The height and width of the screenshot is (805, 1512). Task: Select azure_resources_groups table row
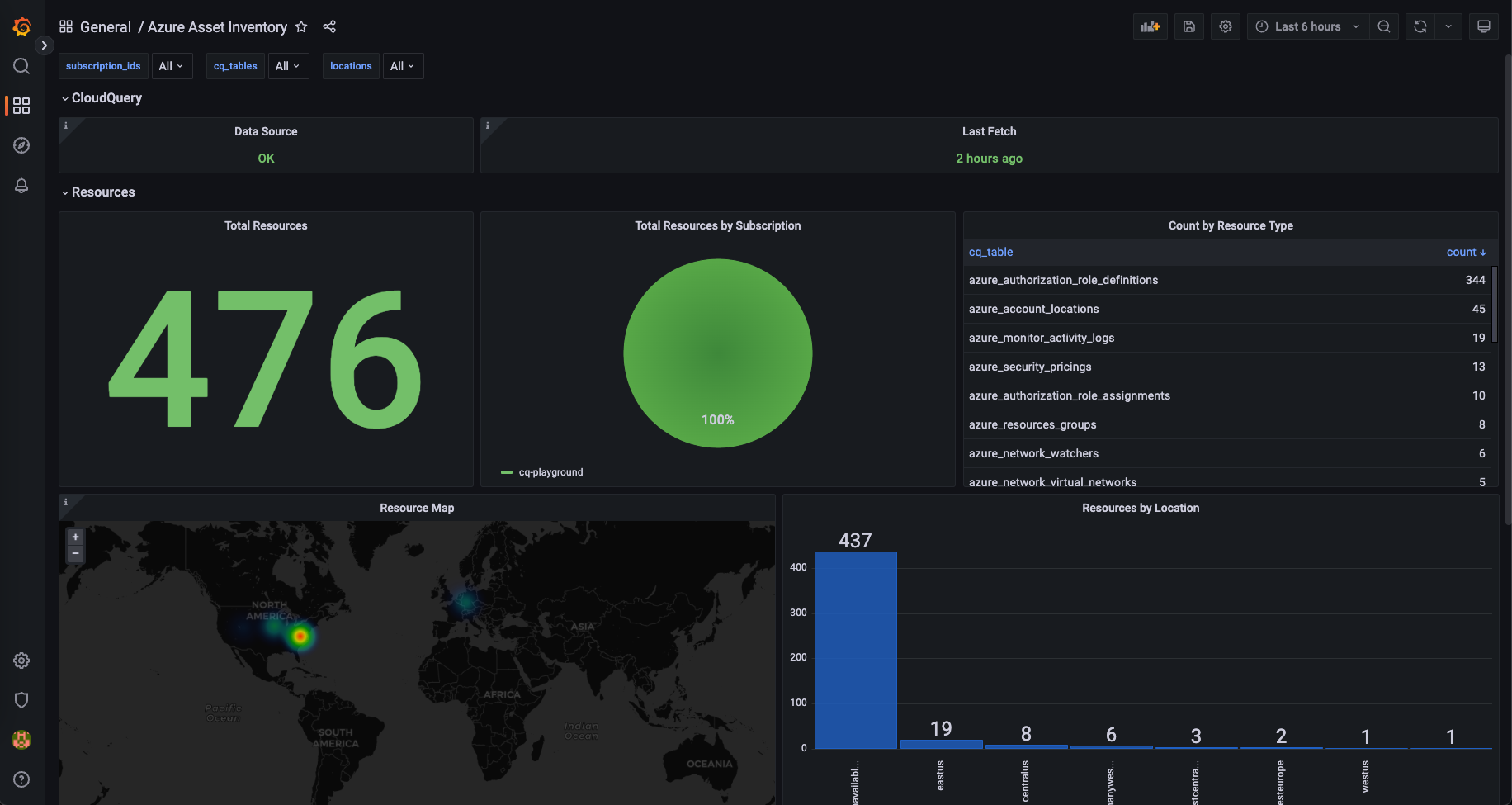click(x=1227, y=424)
